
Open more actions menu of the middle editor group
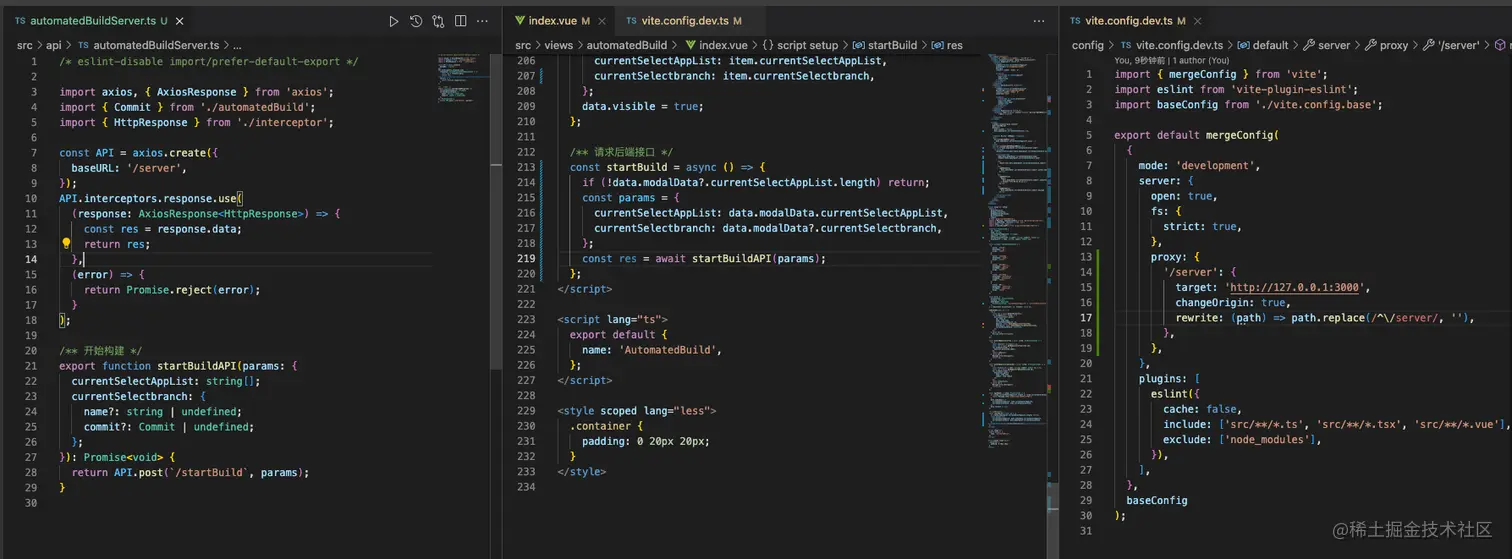coord(1040,21)
